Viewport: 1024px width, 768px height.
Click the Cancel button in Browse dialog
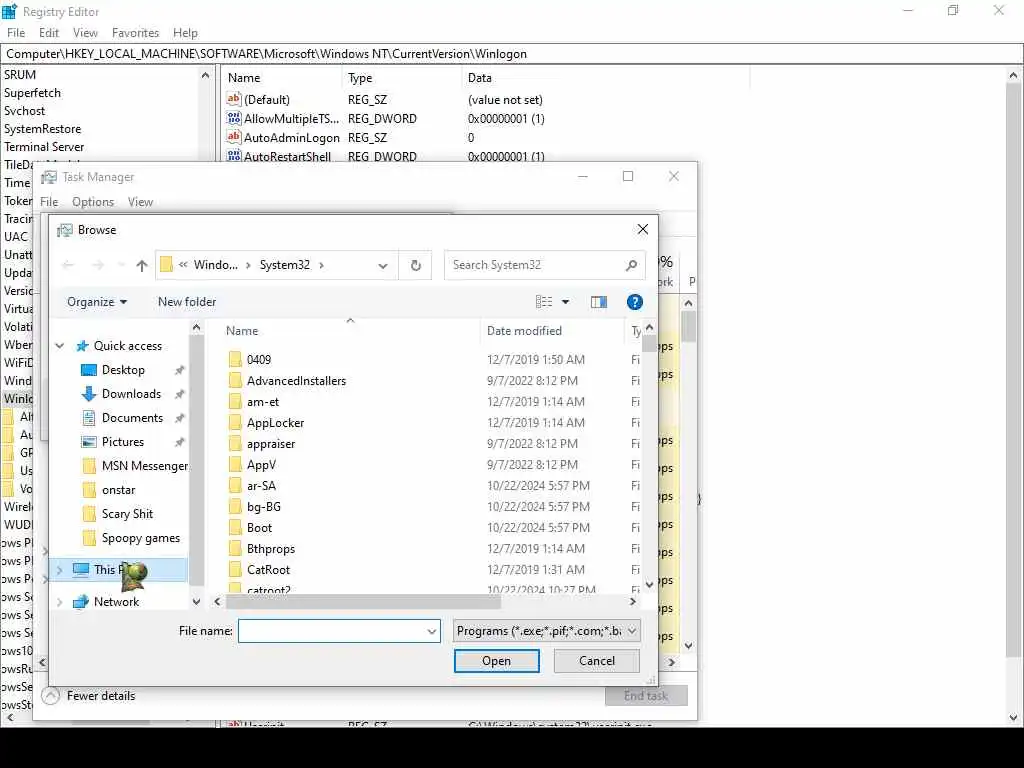point(596,661)
